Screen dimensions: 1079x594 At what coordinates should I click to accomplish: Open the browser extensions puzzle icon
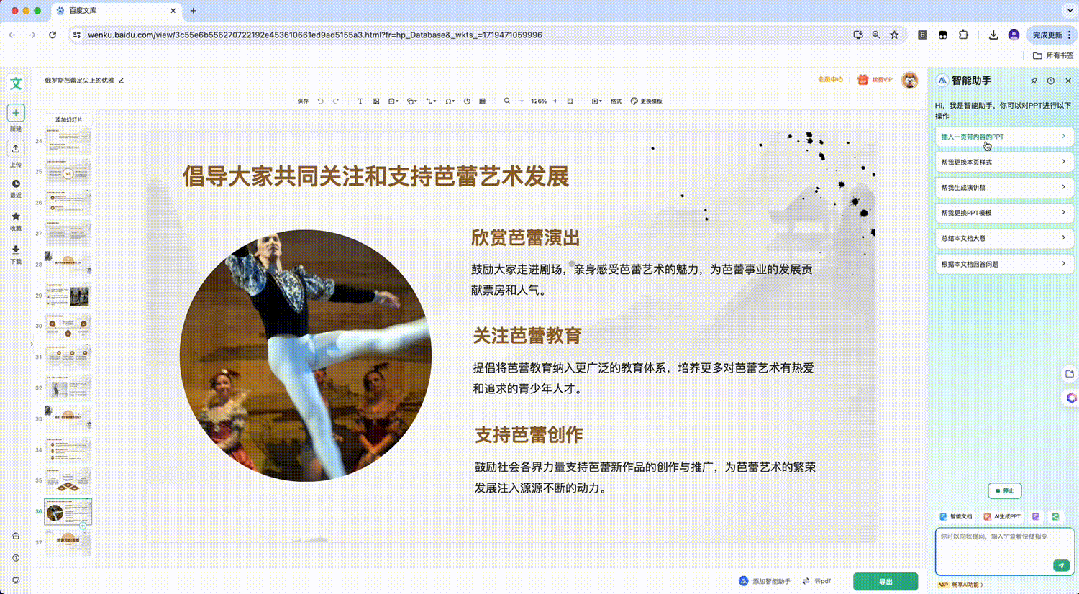click(963, 34)
